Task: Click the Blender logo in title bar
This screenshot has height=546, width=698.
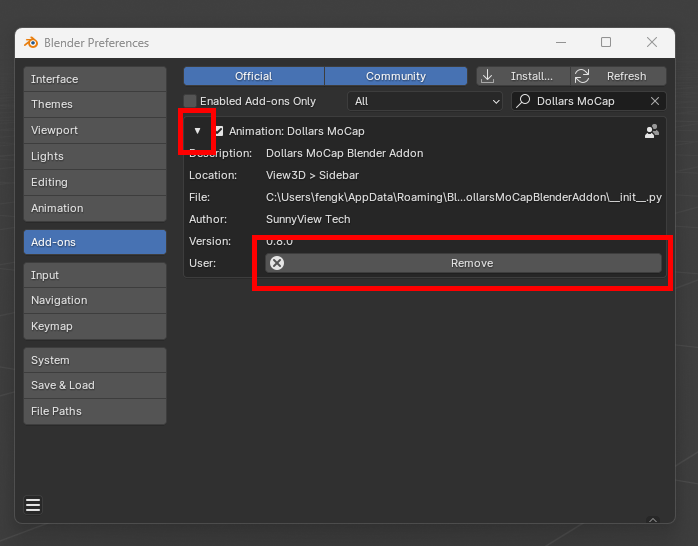Action: point(31,43)
